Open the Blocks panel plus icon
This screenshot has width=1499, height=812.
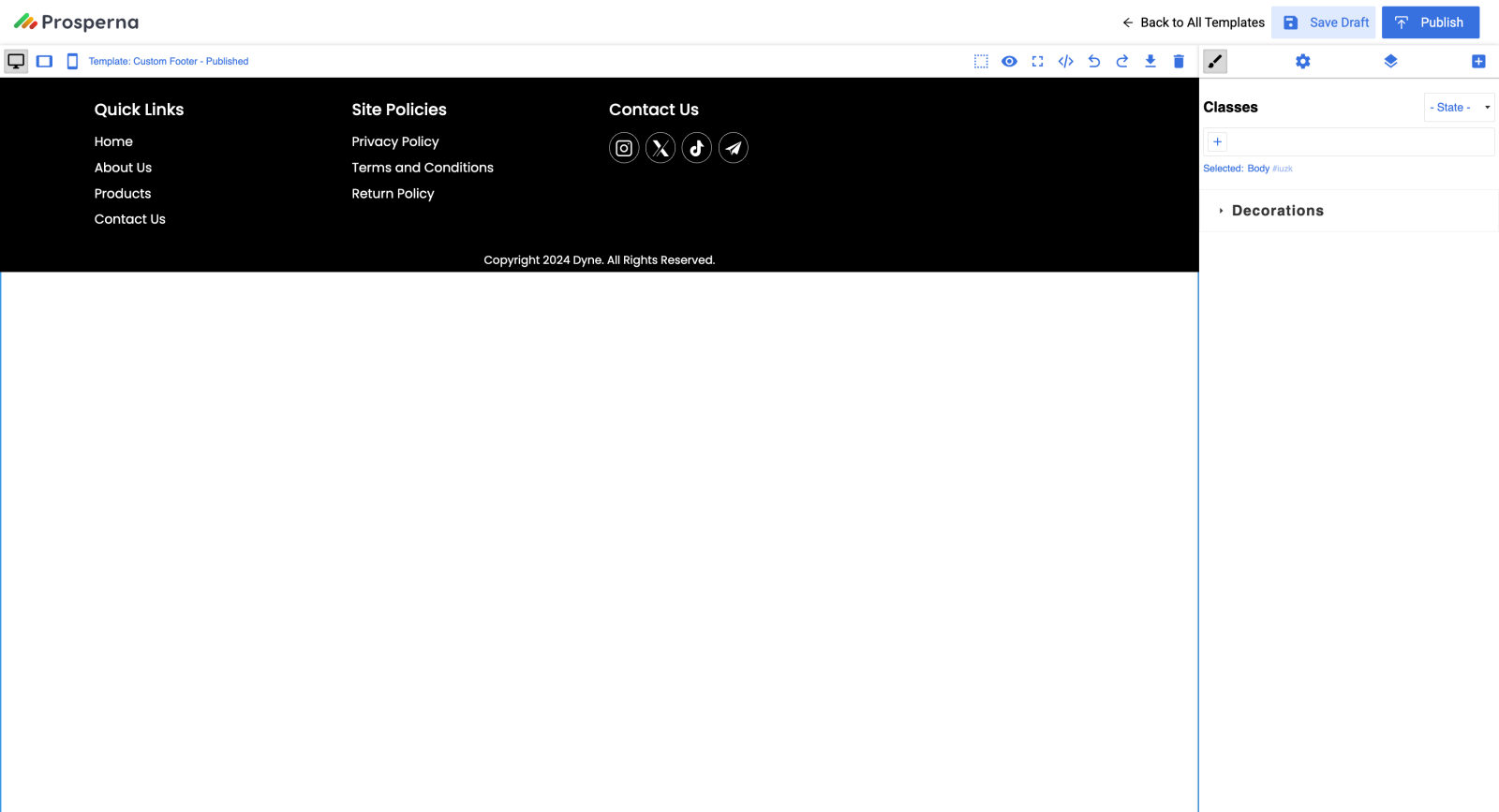[1478, 61]
